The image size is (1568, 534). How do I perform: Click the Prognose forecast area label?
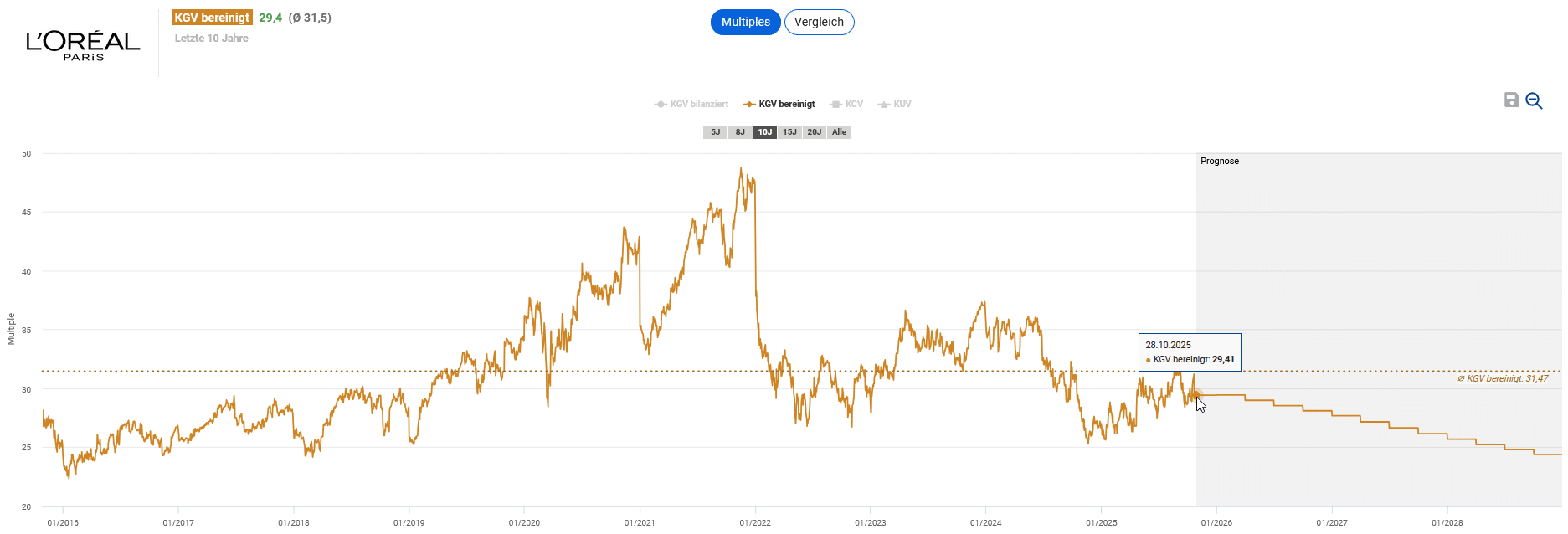pyautogui.click(x=1219, y=162)
